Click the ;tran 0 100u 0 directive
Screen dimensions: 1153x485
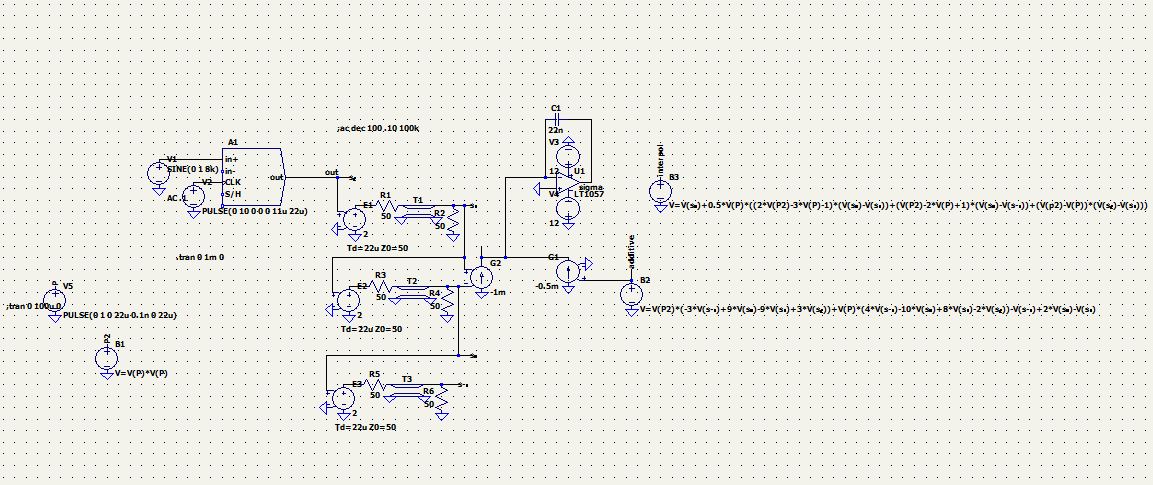coord(35,306)
